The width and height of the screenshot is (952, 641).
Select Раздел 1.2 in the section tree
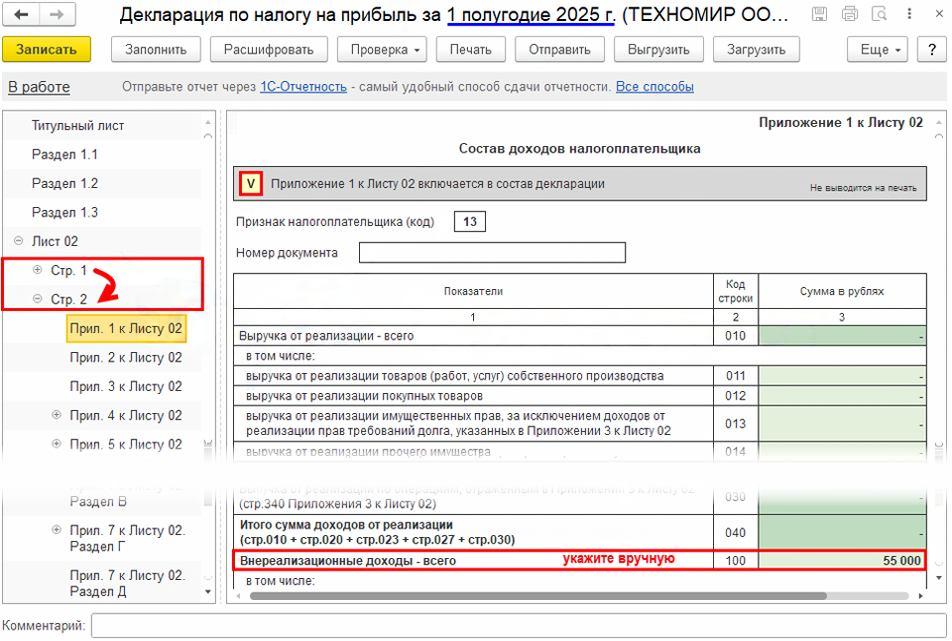click(x=65, y=183)
